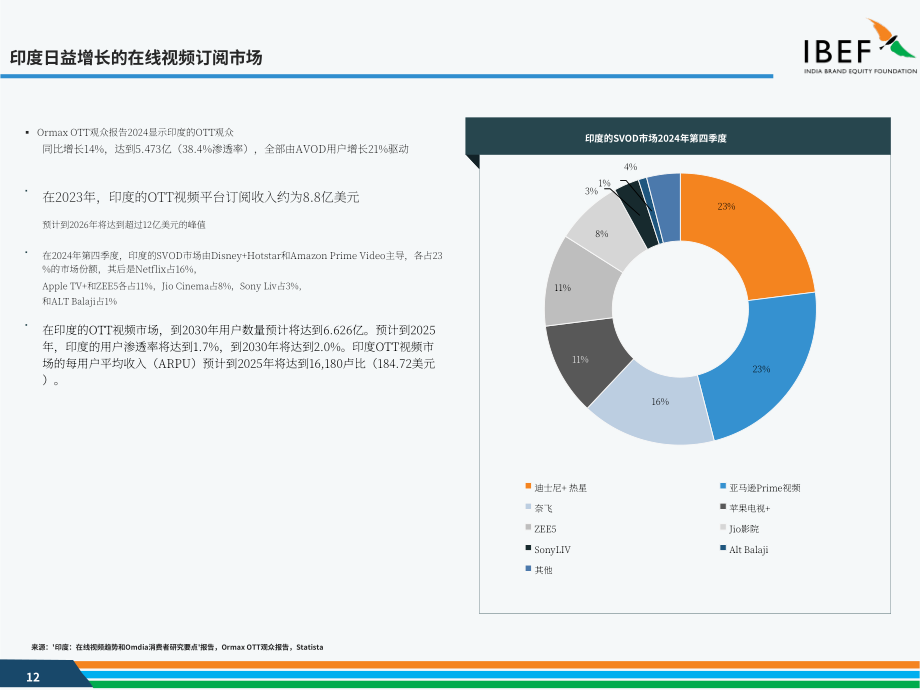Click the line 预计到2026年将达到超过12亿美元的峰值
The width and height of the screenshot is (920, 690).
click(124, 225)
